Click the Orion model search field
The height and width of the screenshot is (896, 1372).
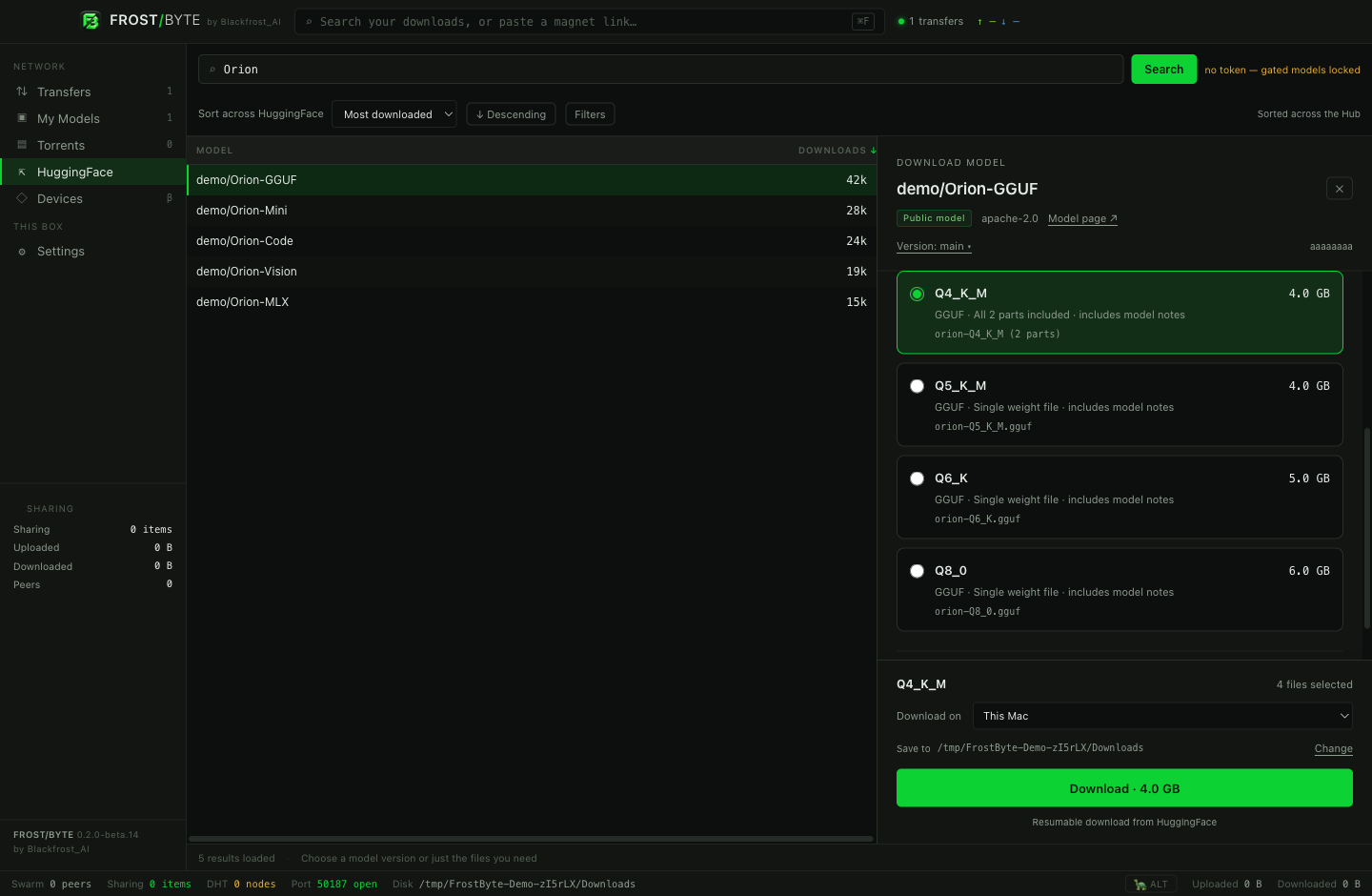pyautogui.click(x=661, y=70)
